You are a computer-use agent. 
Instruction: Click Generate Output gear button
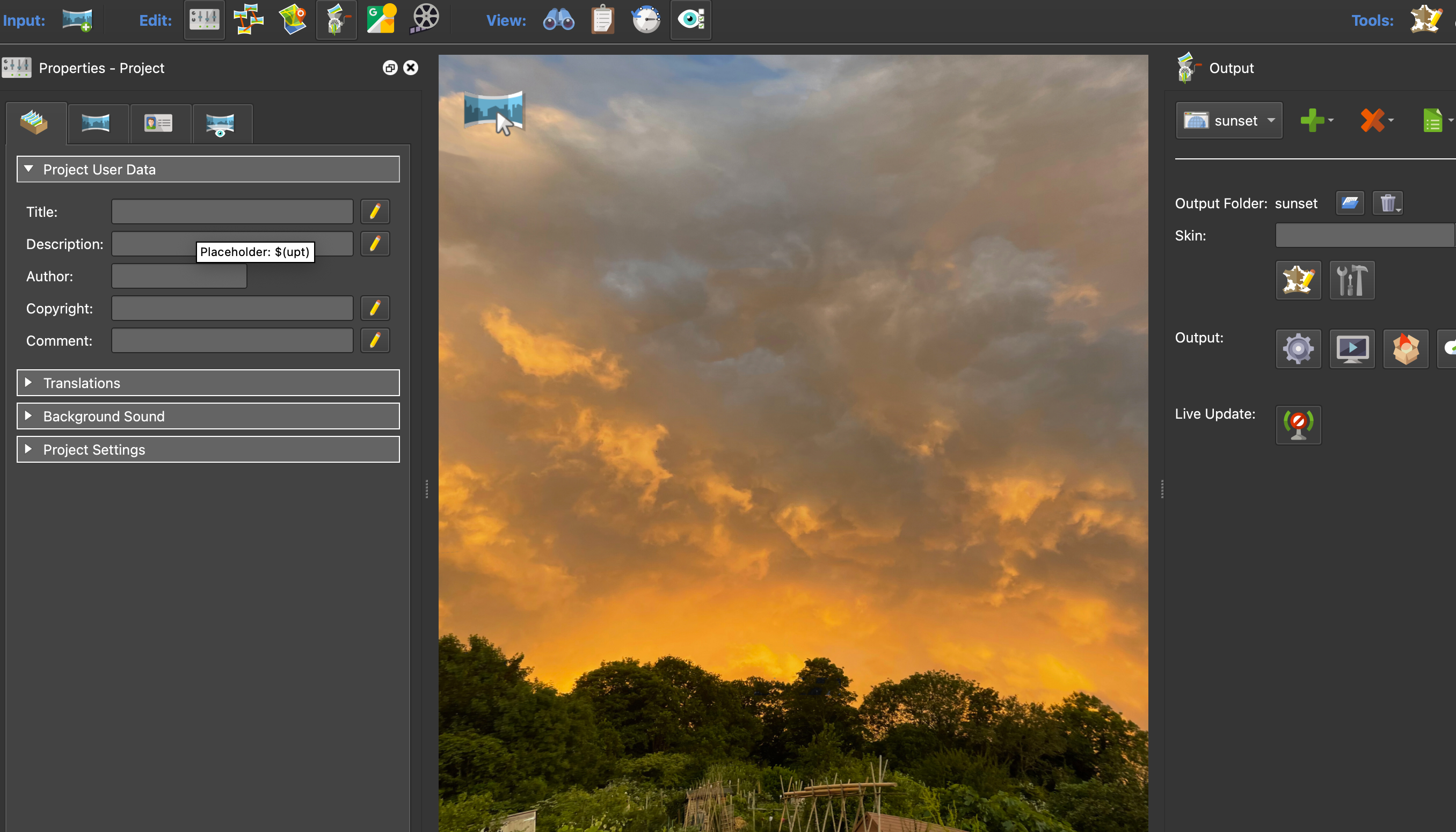tap(1298, 348)
